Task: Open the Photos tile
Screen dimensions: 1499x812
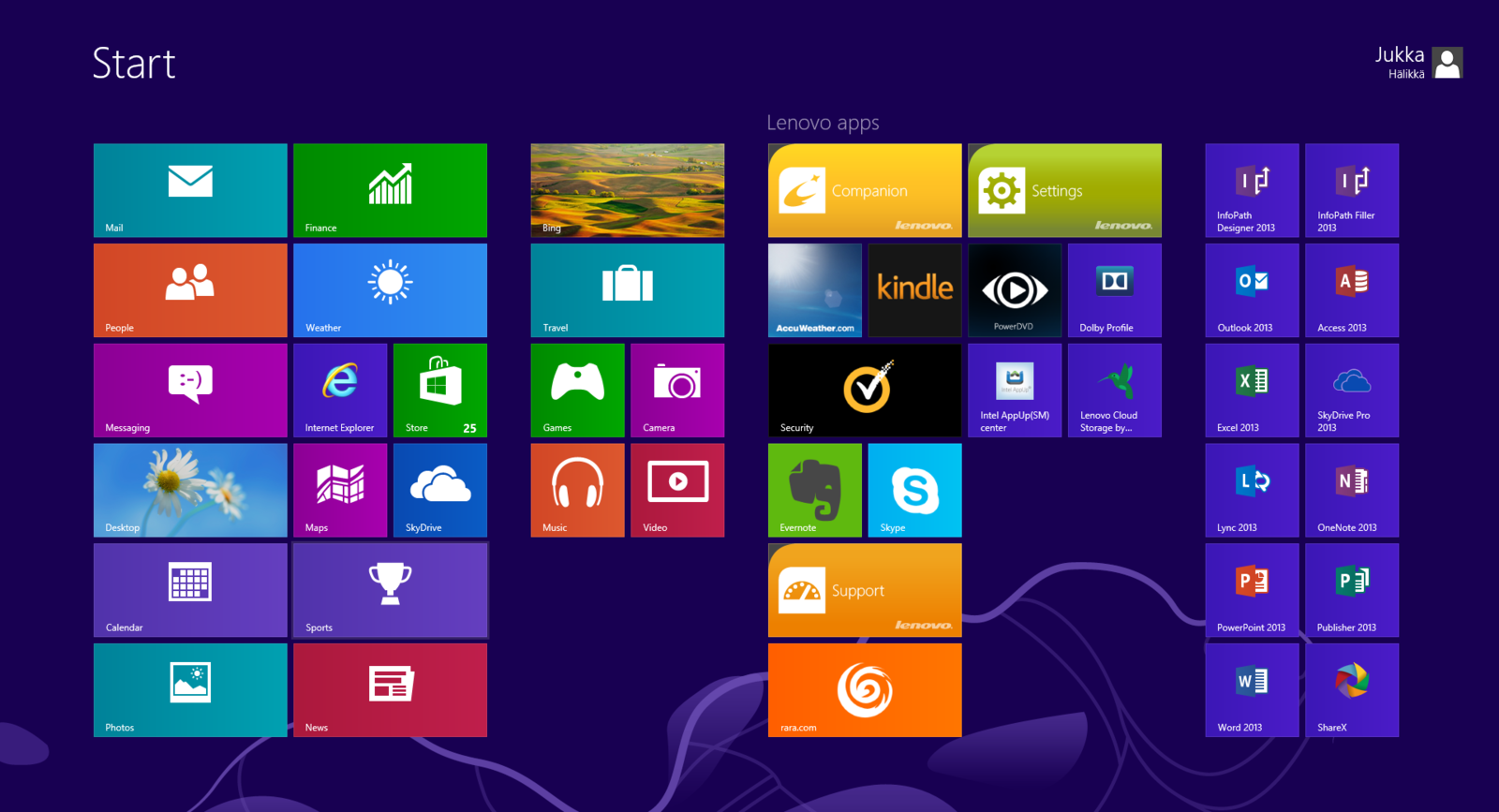Action: point(190,690)
